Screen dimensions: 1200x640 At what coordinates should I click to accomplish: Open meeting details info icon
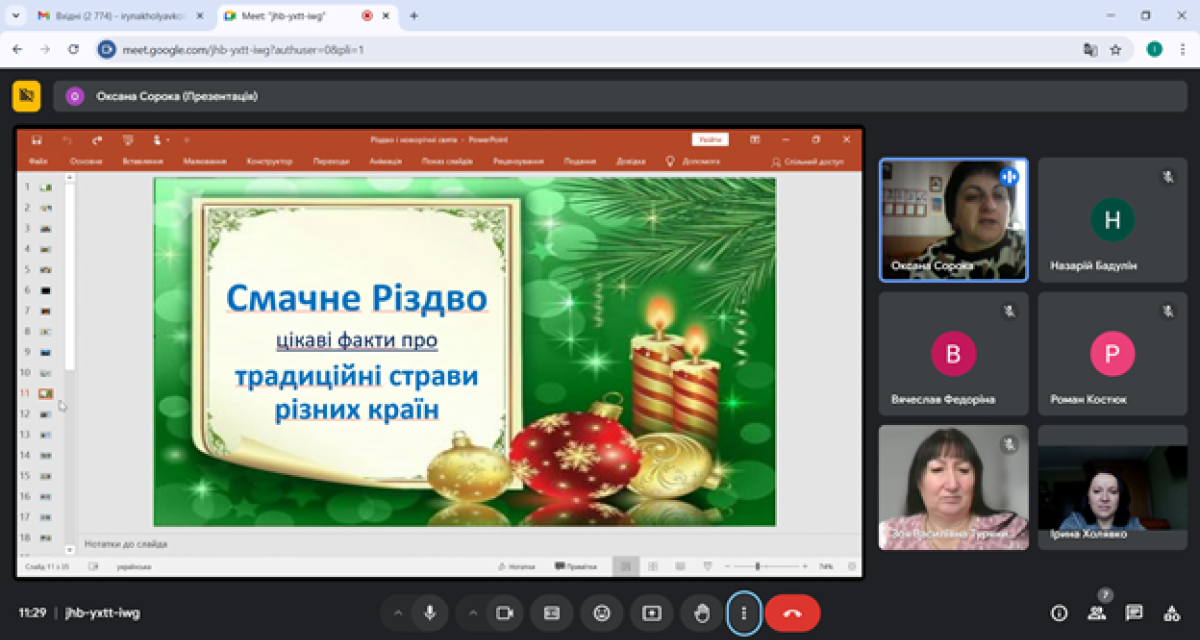tap(1059, 613)
